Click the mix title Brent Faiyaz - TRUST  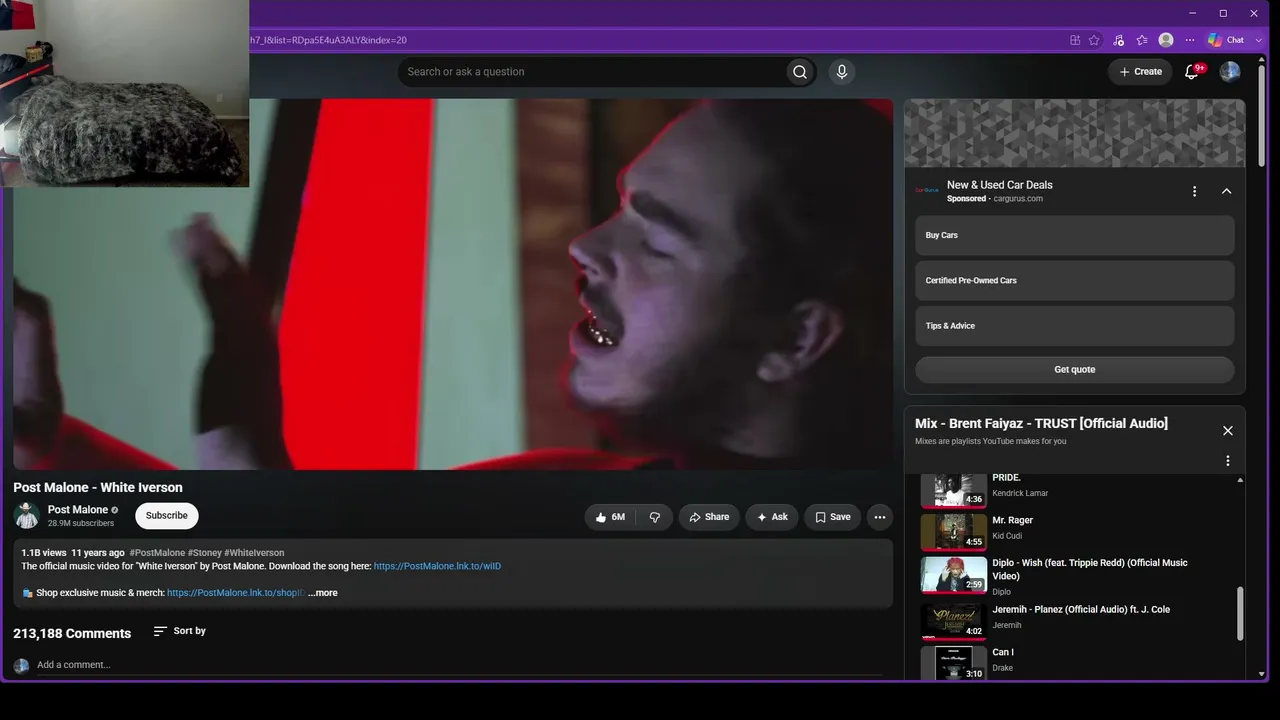(1041, 424)
